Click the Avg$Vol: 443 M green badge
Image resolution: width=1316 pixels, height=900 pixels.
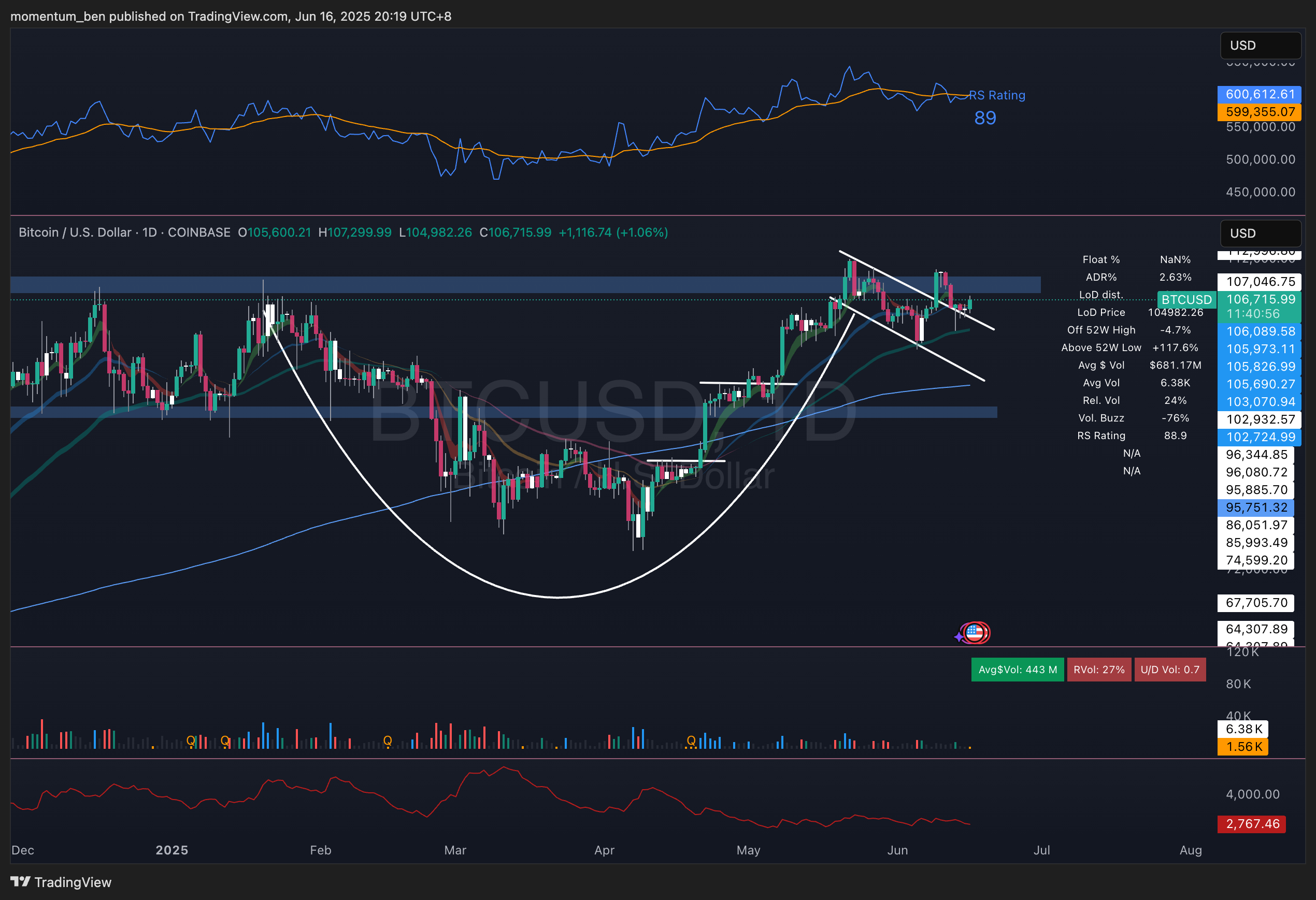click(1017, 670)
